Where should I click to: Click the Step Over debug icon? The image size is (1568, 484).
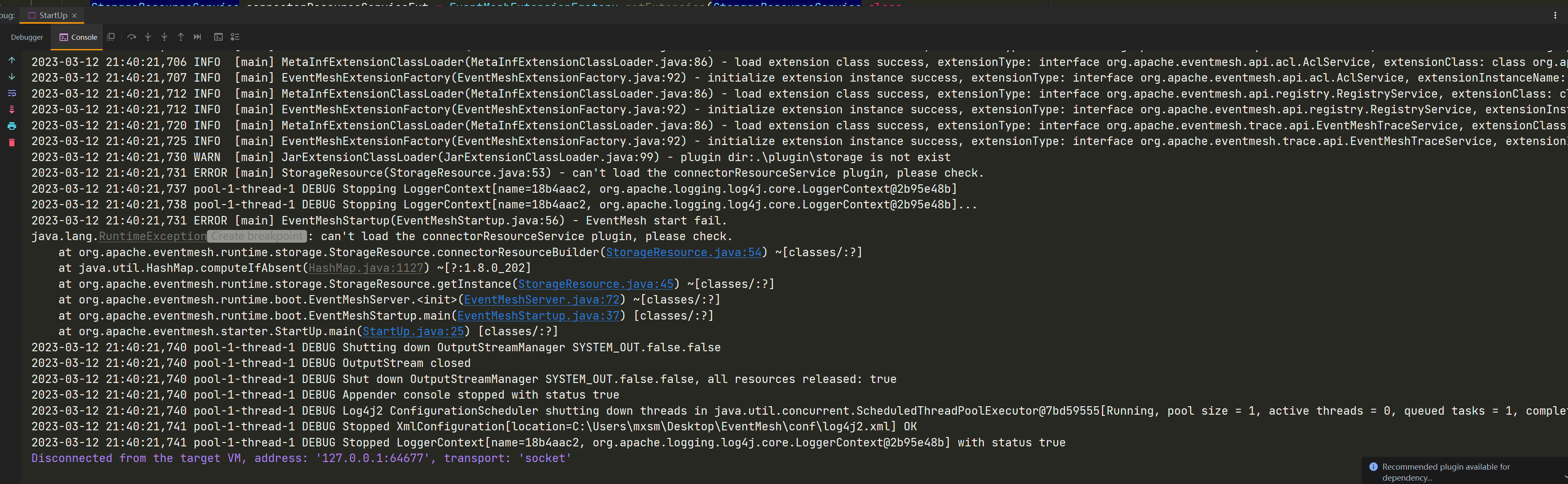point(131,37)
